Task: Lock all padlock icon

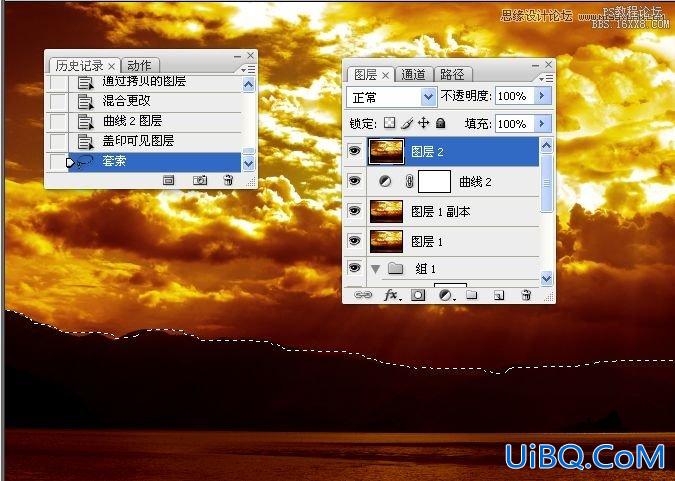Action: 440,124
